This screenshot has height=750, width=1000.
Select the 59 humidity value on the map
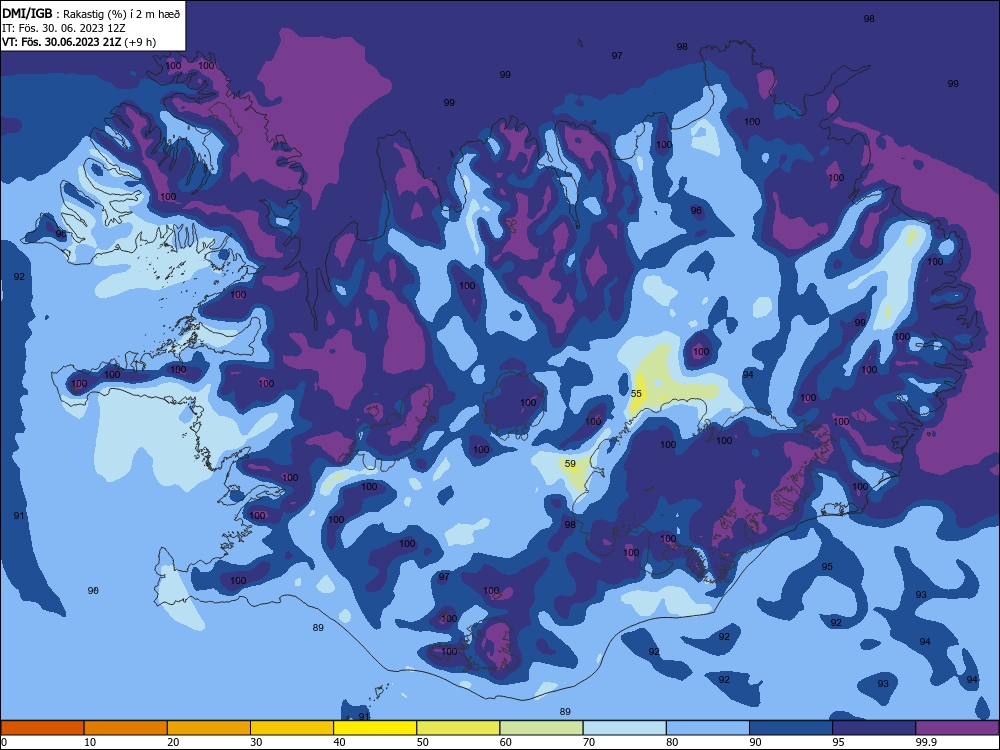point(570,464)
